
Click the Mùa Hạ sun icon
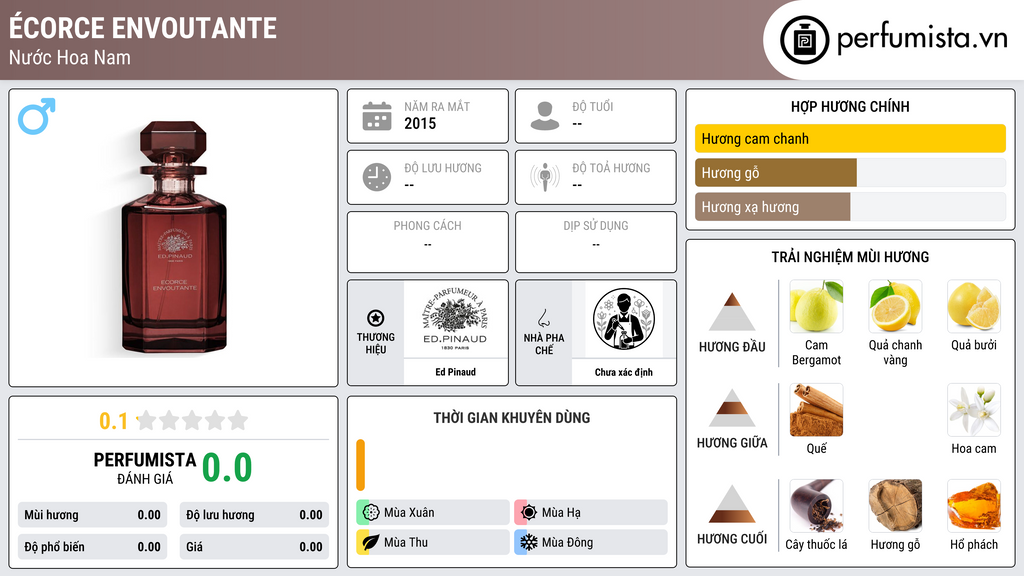click(529, 513)
